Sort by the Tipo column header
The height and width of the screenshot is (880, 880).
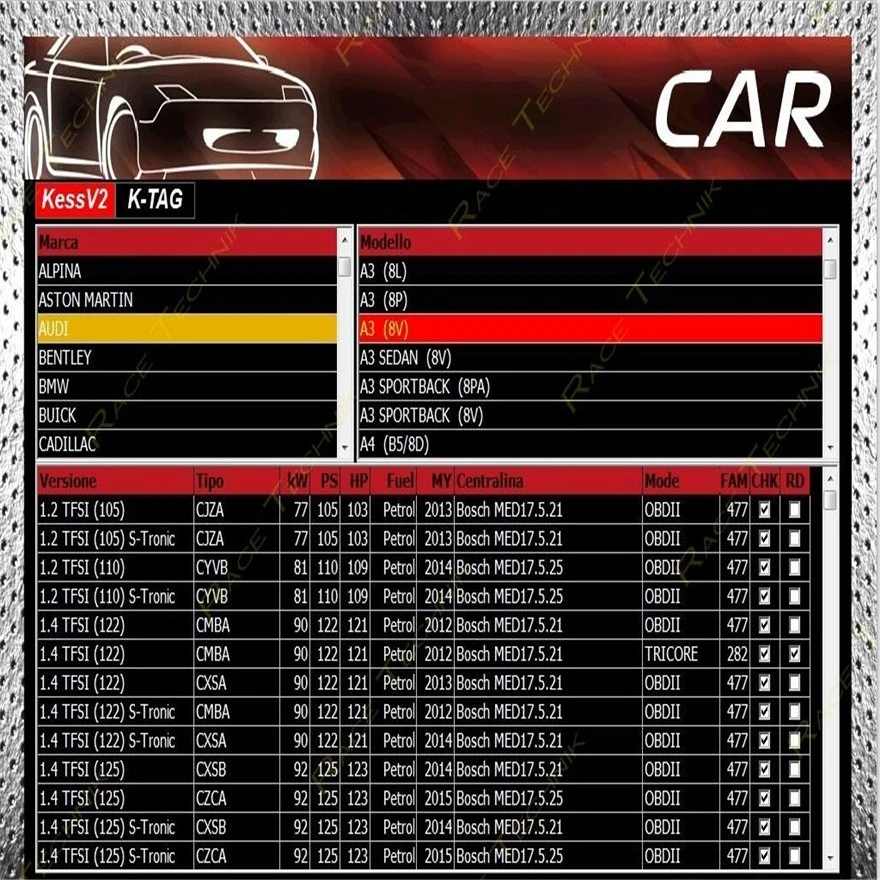pos(236,481)
